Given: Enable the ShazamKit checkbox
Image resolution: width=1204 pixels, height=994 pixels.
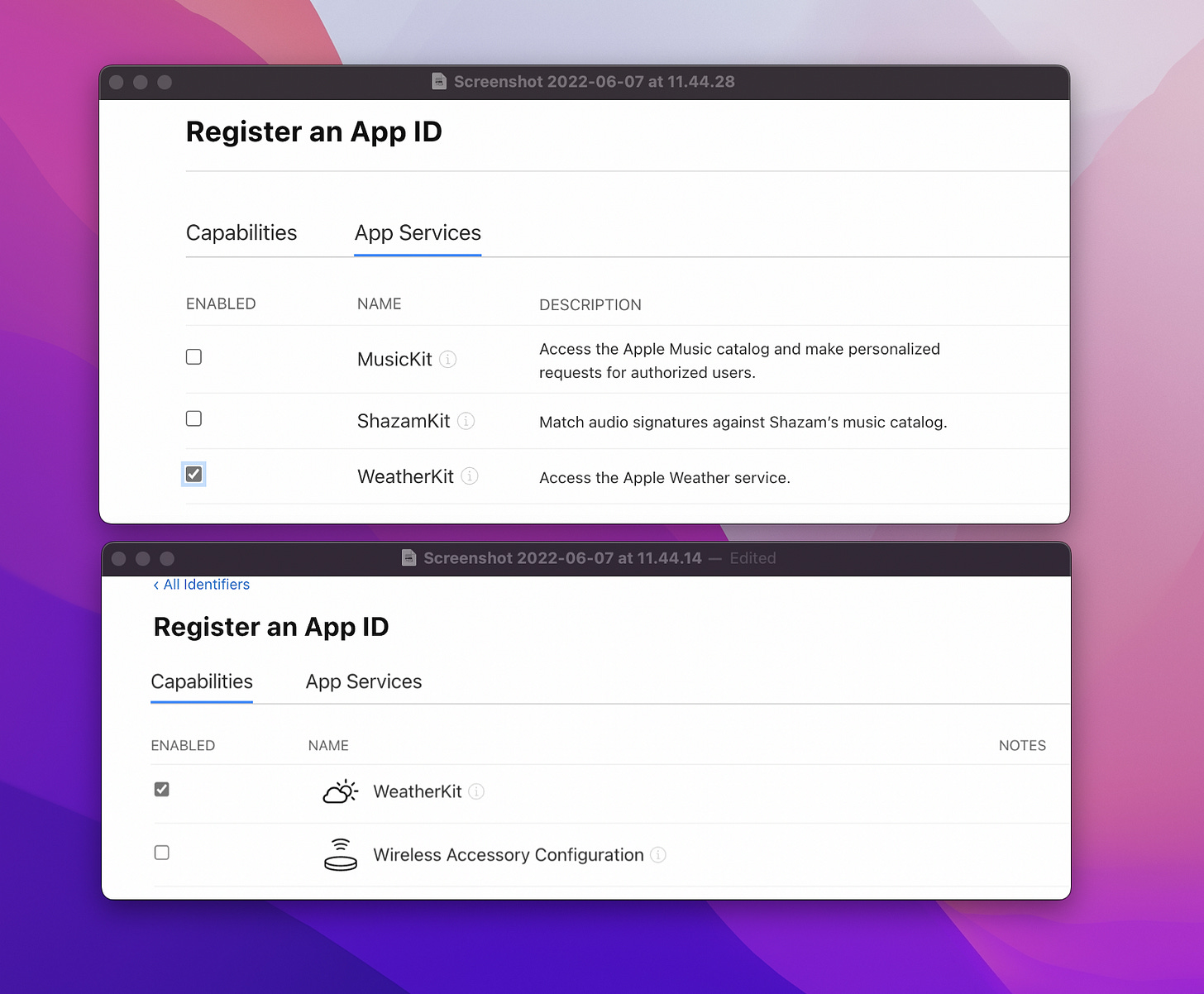Looking at the screenshot, I should point(193,418).
